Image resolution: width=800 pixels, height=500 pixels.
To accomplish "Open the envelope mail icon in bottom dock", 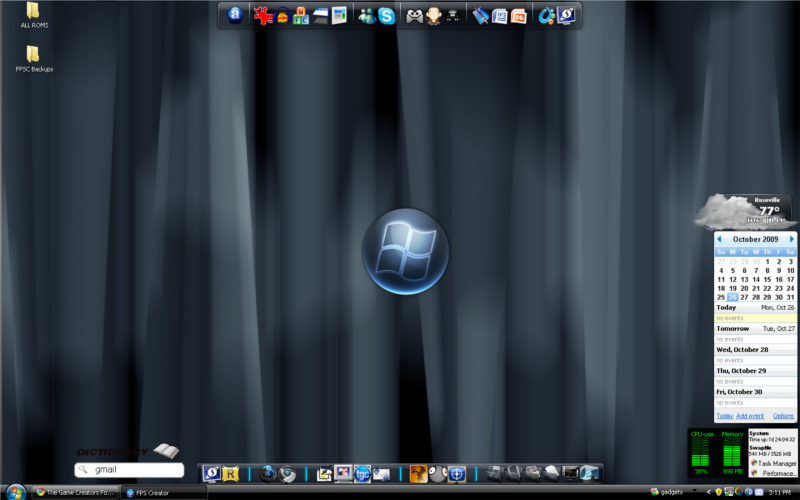I will [381, 474].
